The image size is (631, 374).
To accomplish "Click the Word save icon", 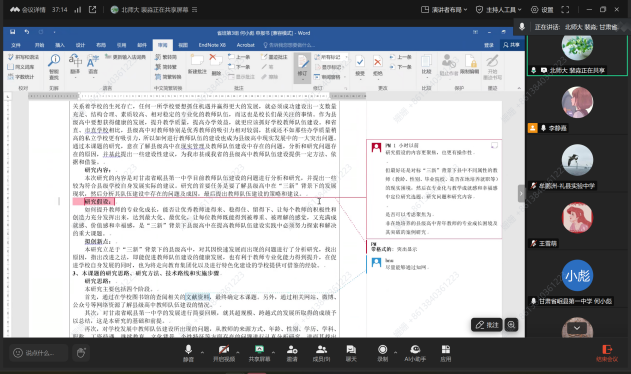I will tap(12, 32).
